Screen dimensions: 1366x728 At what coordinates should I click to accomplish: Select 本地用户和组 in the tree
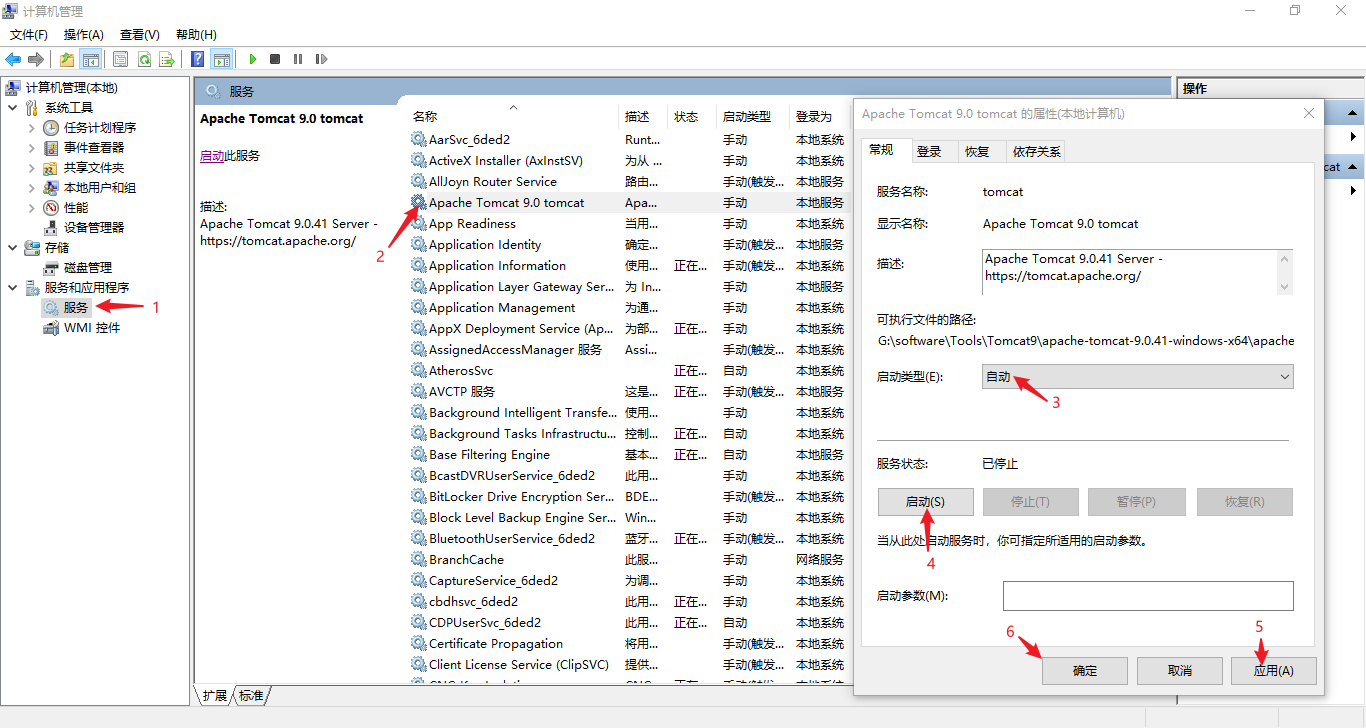[x=100, y=187]
